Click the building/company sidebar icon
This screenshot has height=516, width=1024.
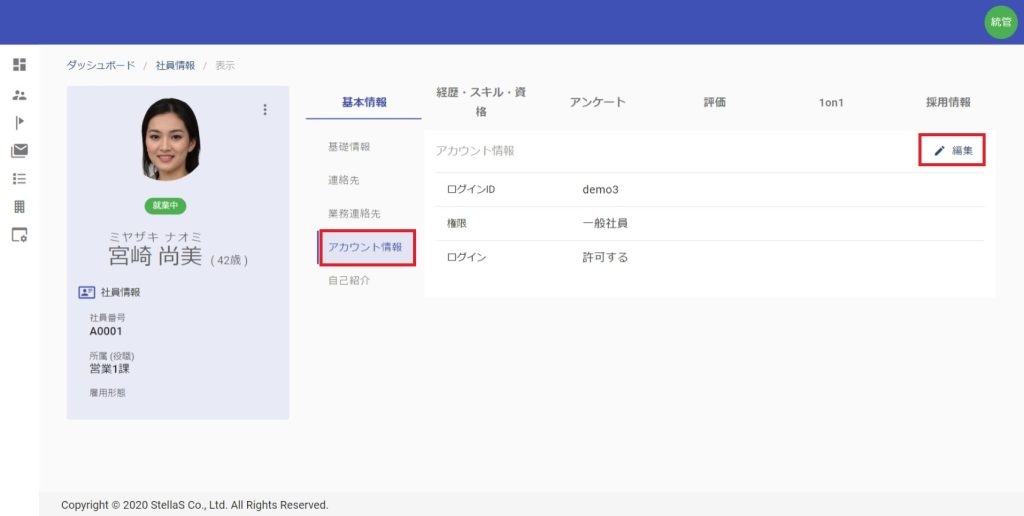coord(19,207)
